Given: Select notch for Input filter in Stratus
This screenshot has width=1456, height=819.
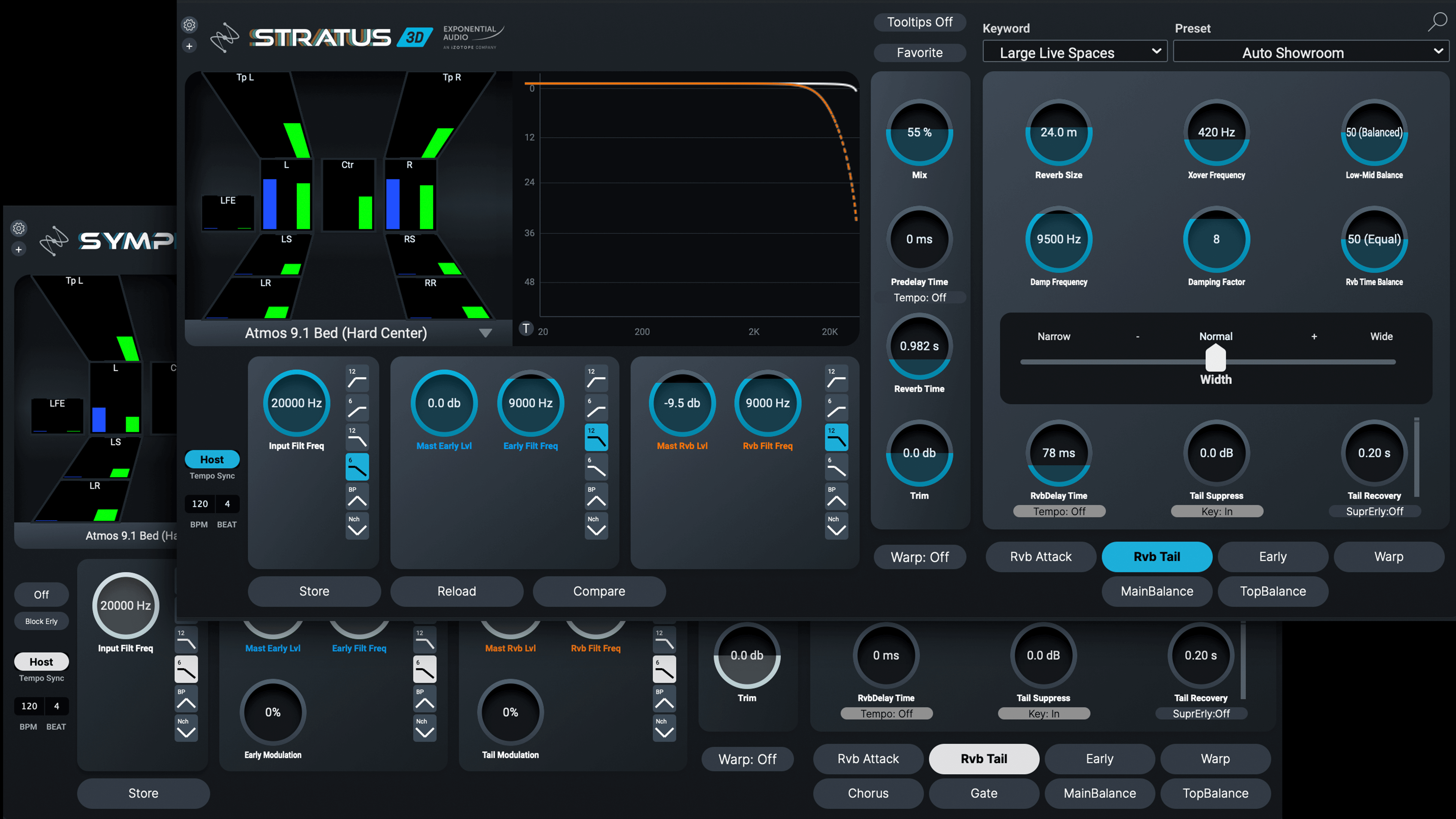Looking at the screenshot, I should click(x=357, y=526).
